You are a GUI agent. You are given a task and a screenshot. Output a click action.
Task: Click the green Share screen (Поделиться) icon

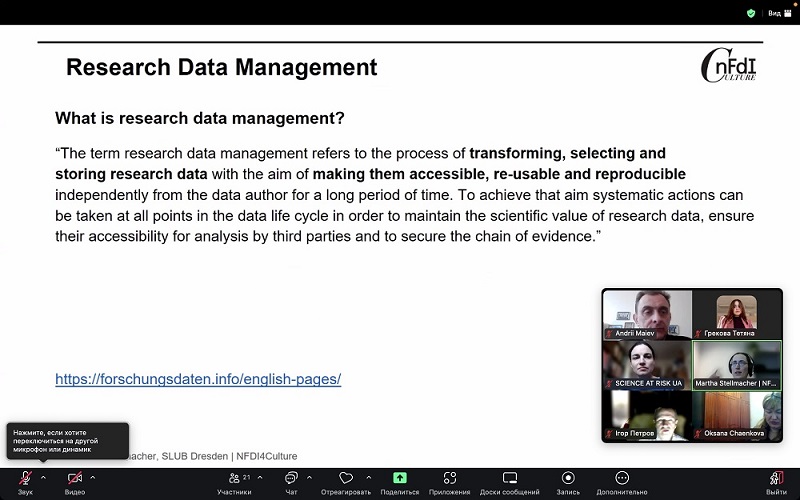pos(400,479)
